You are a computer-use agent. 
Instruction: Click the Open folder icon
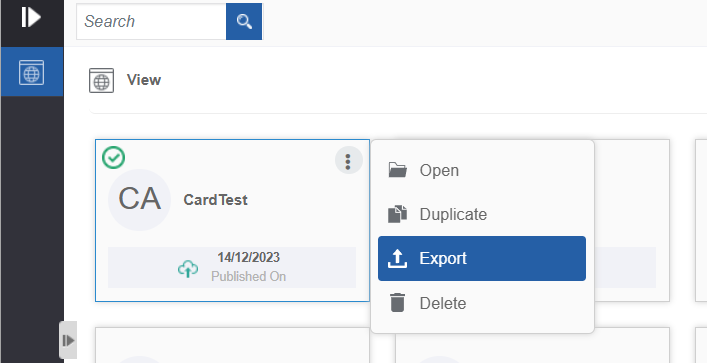pos(397,170)
